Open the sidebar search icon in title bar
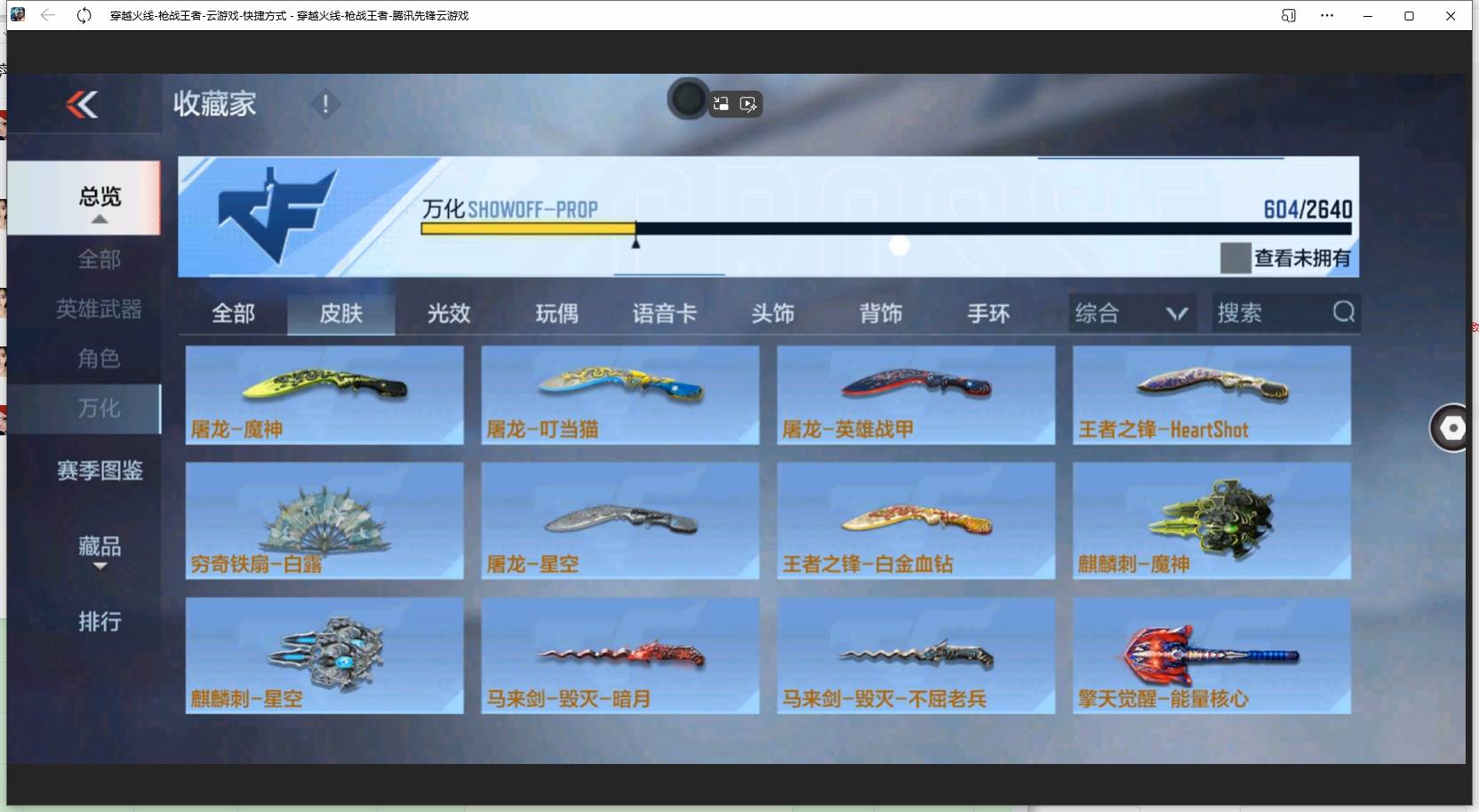Image resolution: width=1479 pixels, height=812 pixels. pos(1288,15)
